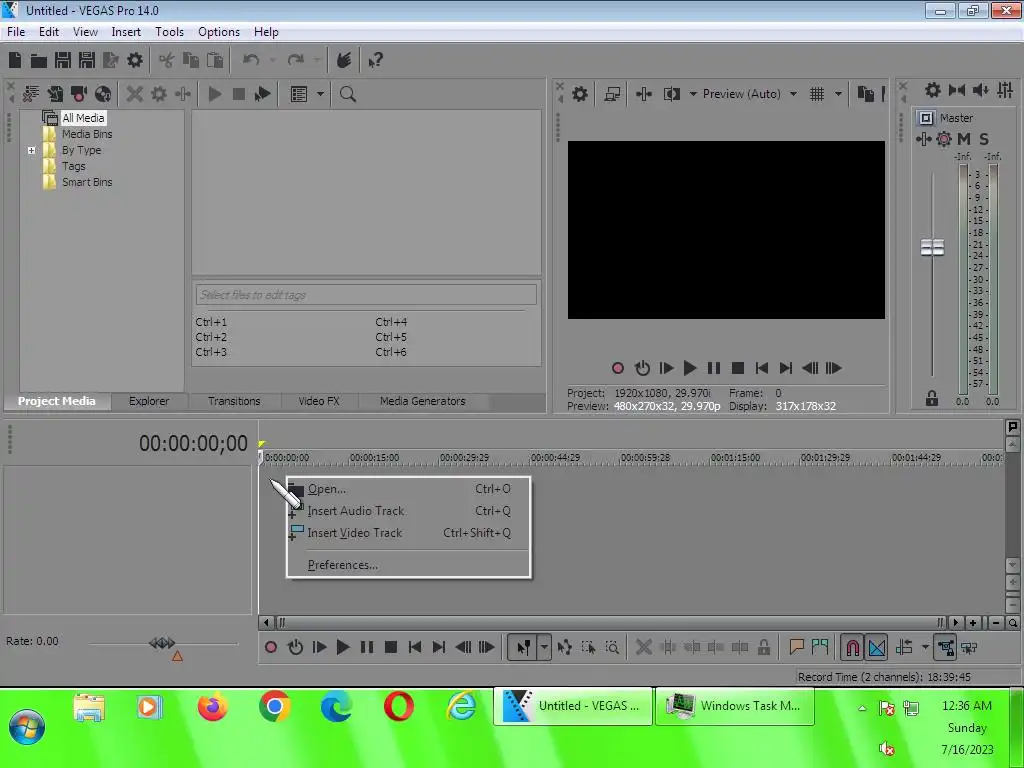Toggle the Master fader lock icon
Screen dimensions: 1024x768
932,398
